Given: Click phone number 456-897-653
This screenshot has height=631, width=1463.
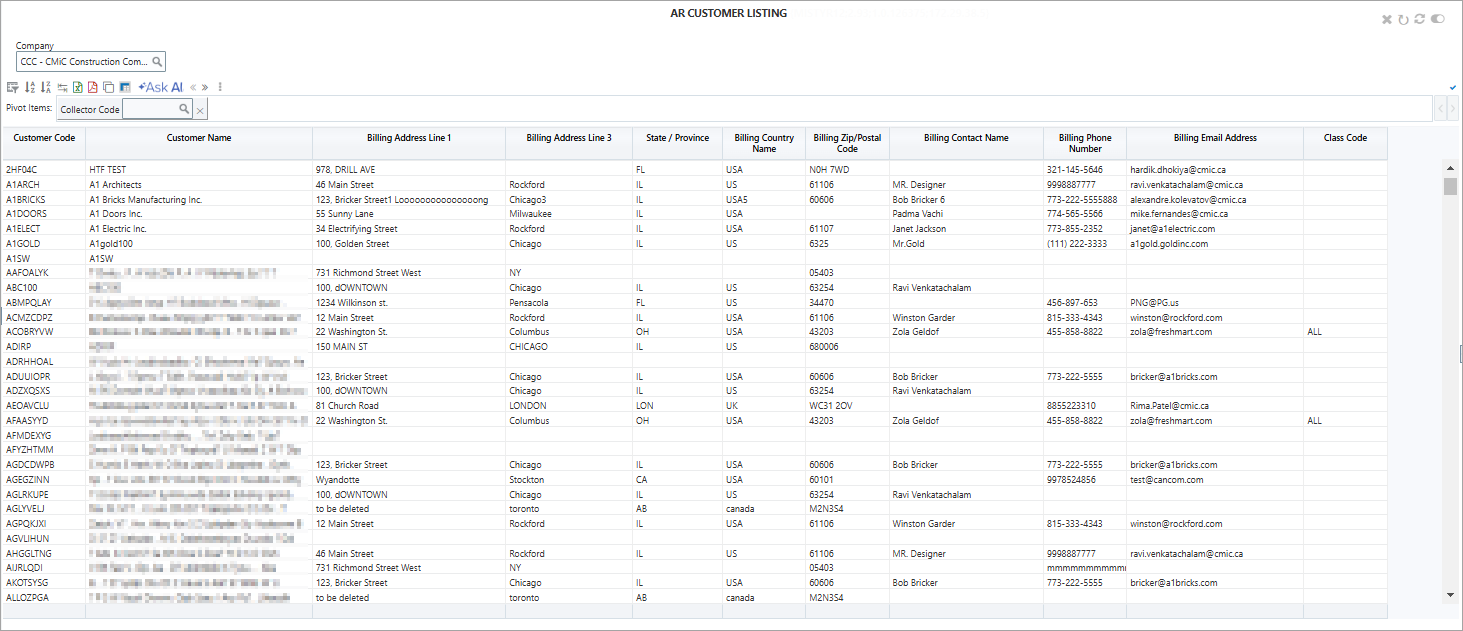Looking at the screenshot, I should click(x=1072, y=302).
